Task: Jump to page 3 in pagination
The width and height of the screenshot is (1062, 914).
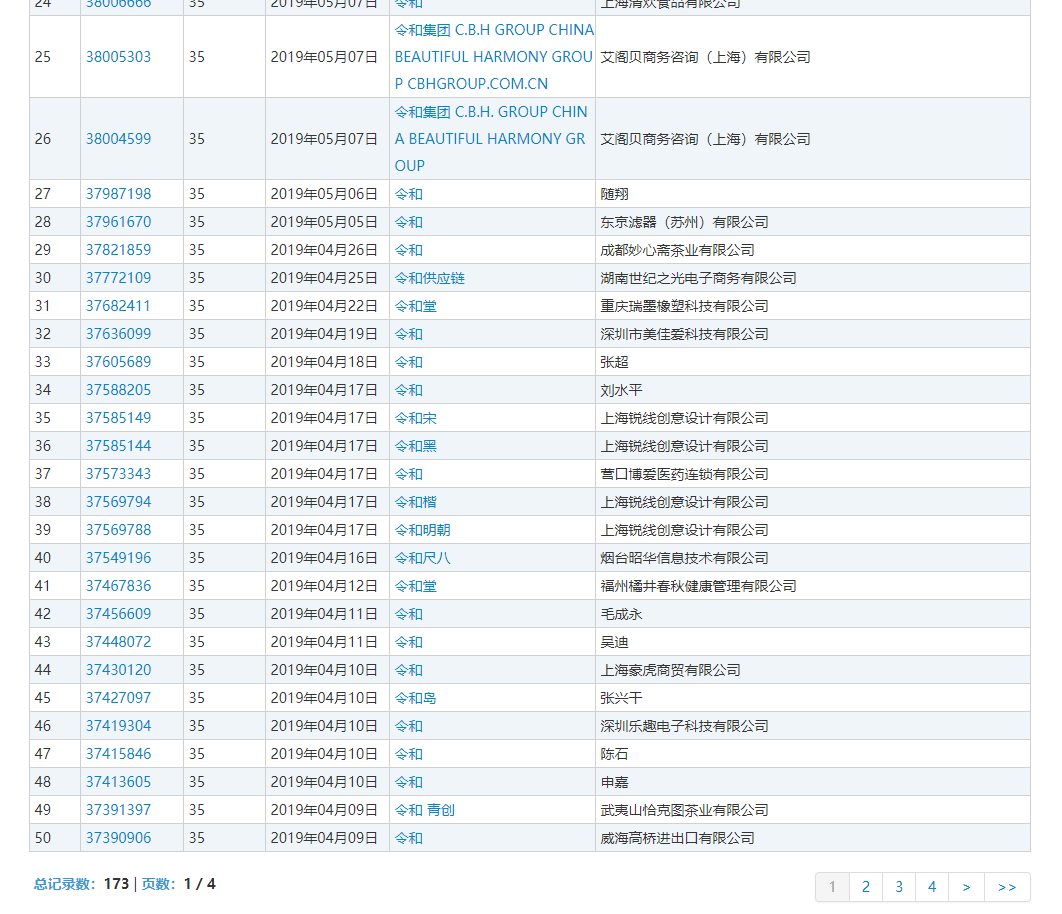Action: (899, 887)
